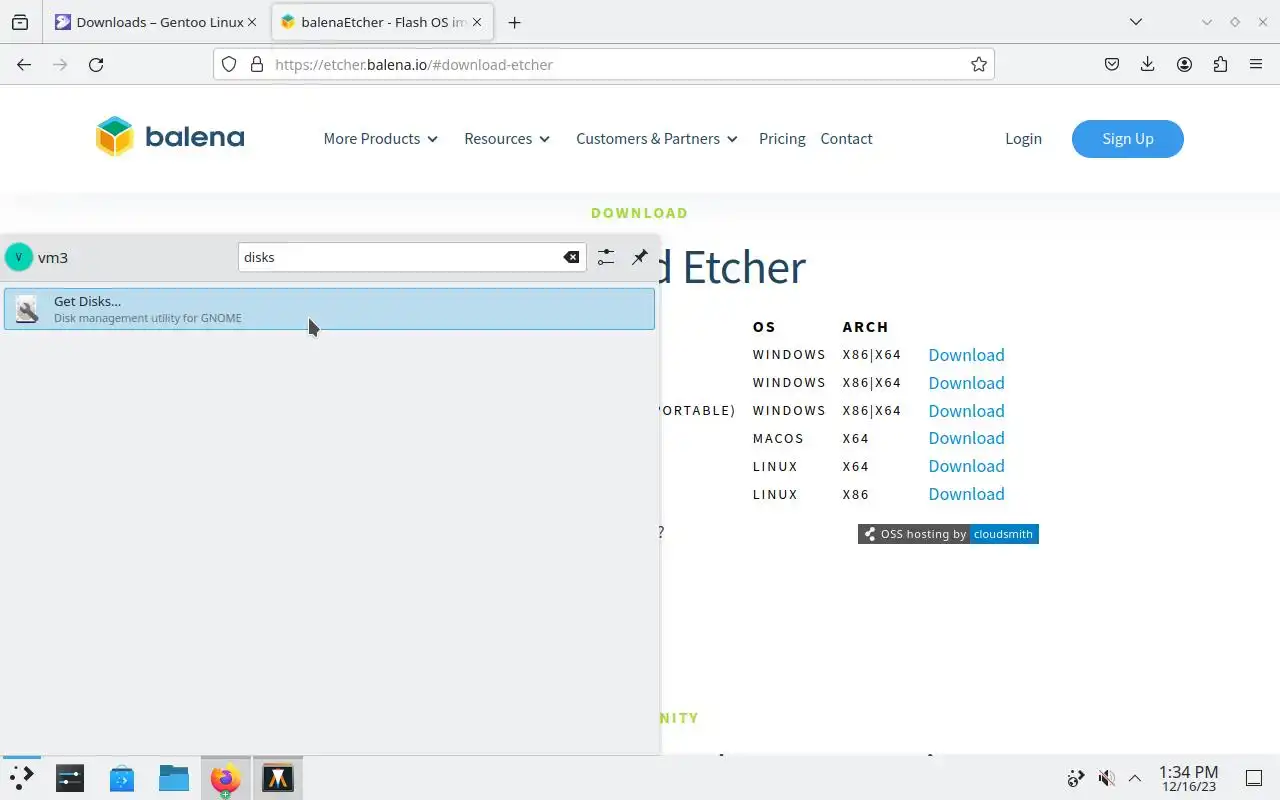The width and height of the screenshot is (1280, 800).
Task: Open a new browser tab
Action: point(514,22)
